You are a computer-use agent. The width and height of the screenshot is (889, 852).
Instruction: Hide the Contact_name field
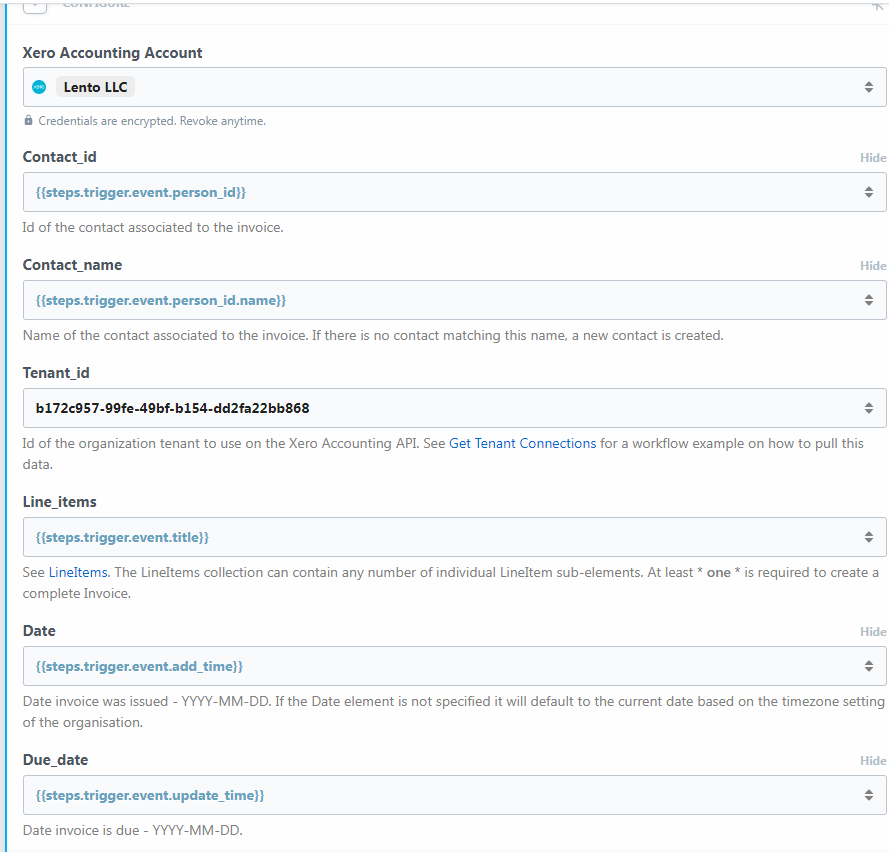tap(873, 265)
